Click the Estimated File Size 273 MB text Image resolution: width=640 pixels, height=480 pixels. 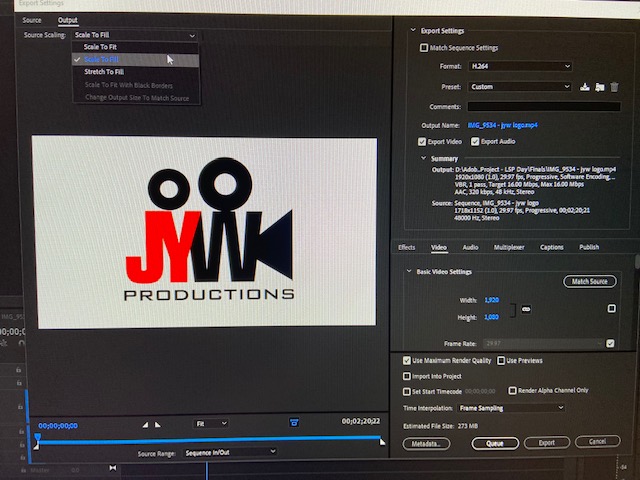pyautogui.click(x=440, y=426)
